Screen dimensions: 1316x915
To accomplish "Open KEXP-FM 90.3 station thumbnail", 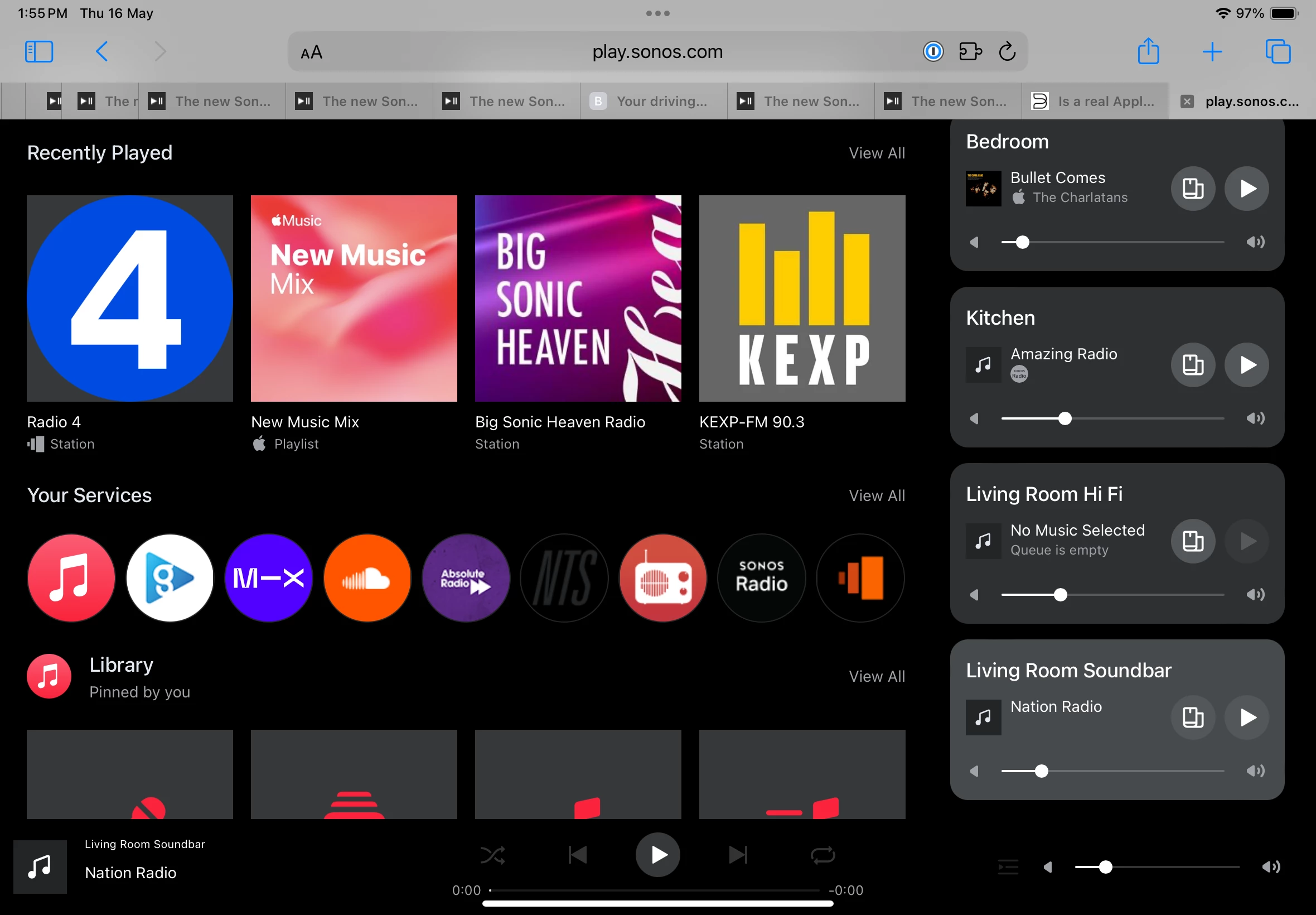I will [802, 298].
